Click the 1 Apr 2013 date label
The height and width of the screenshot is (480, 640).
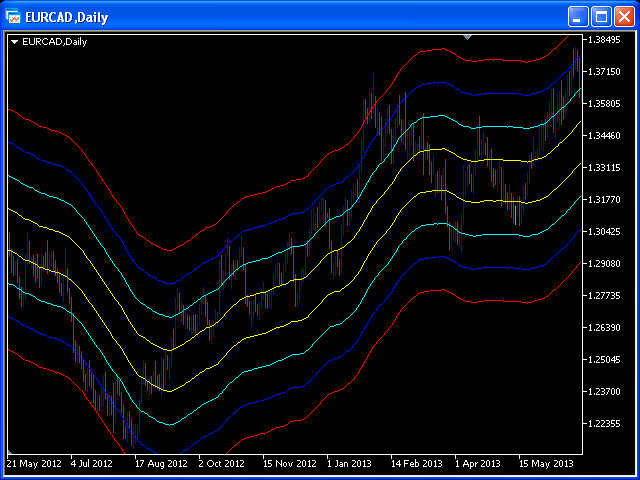pos(478,464)
